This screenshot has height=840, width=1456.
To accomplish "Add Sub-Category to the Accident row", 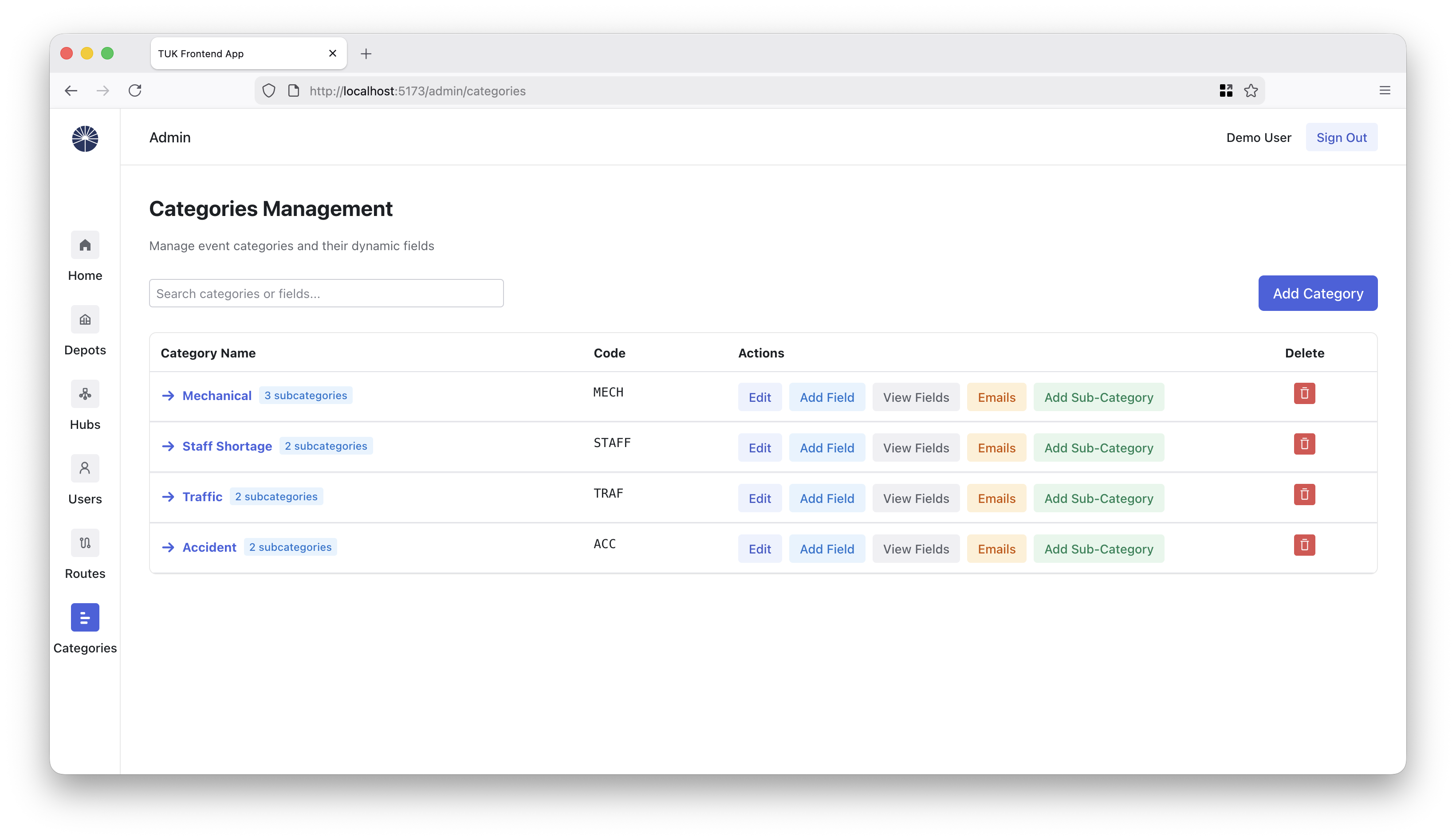I will (1098, 549).
